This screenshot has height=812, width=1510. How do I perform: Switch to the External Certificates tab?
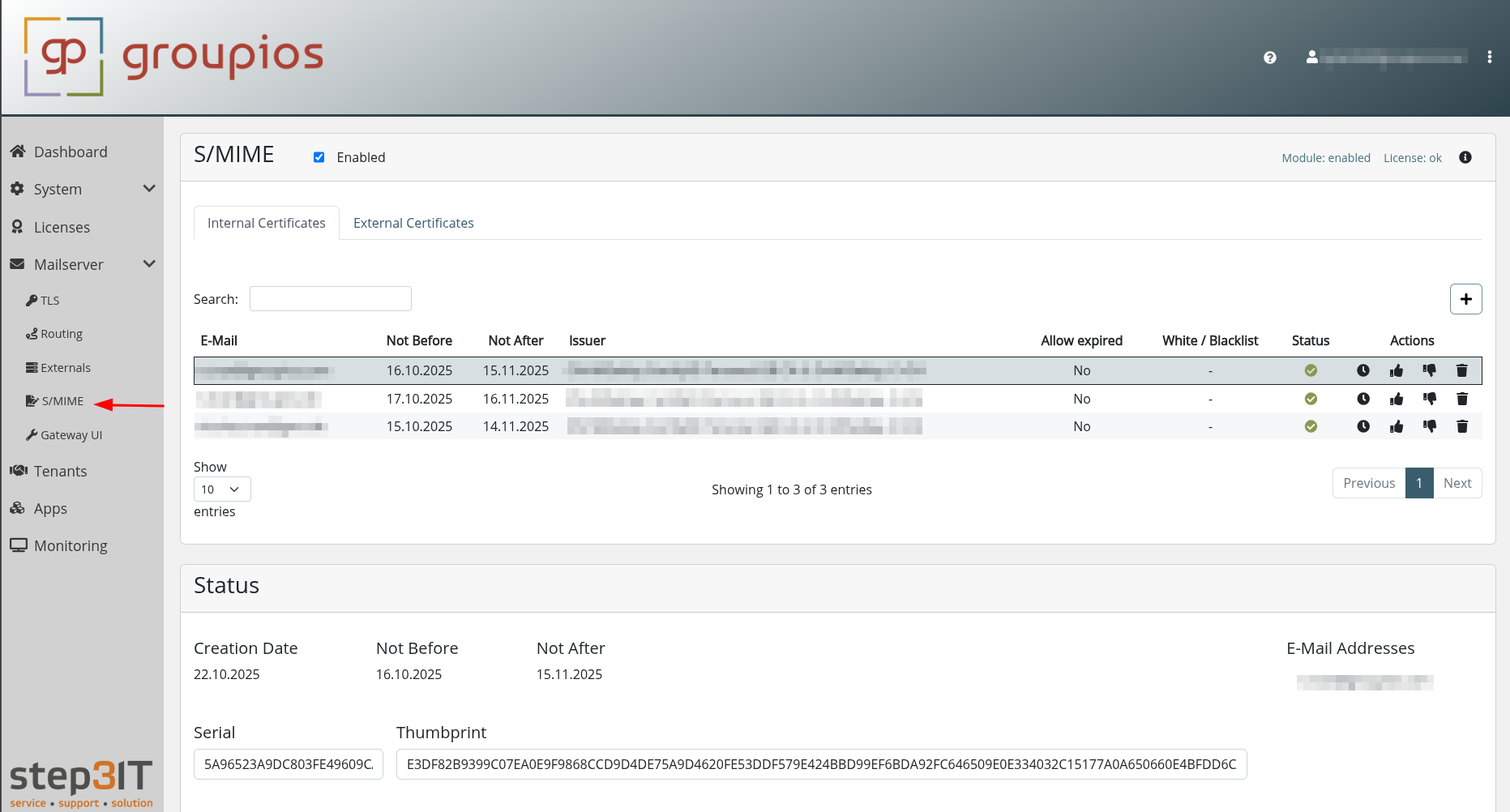[413, 223]
